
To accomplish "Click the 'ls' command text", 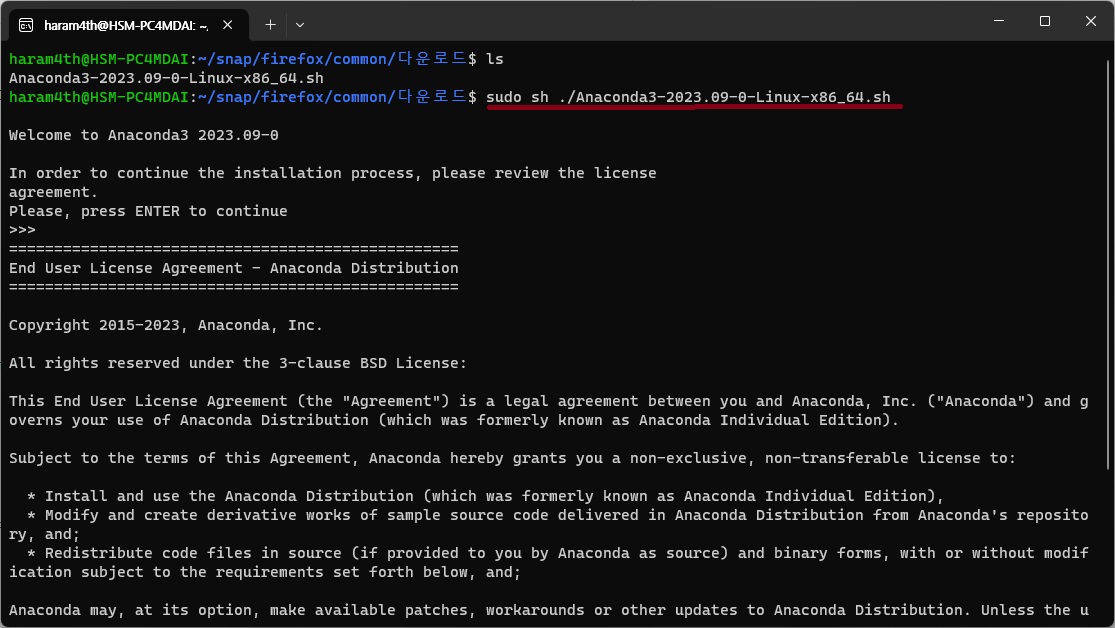I will (x=495, y=59).
